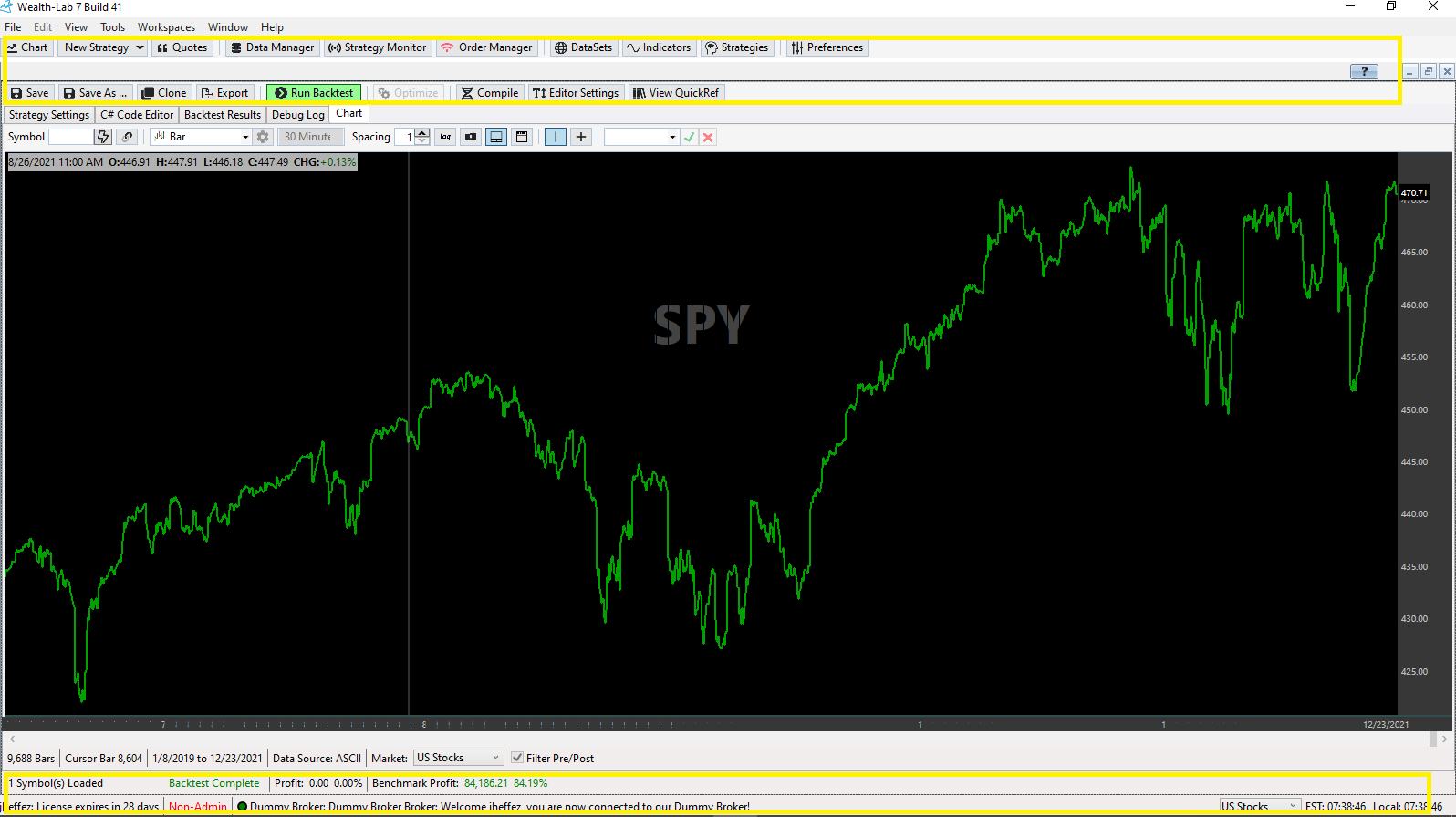Open the Market US Stocks dropdown
This screenshot has height=817, width=1456.
[x=458, y=758]
